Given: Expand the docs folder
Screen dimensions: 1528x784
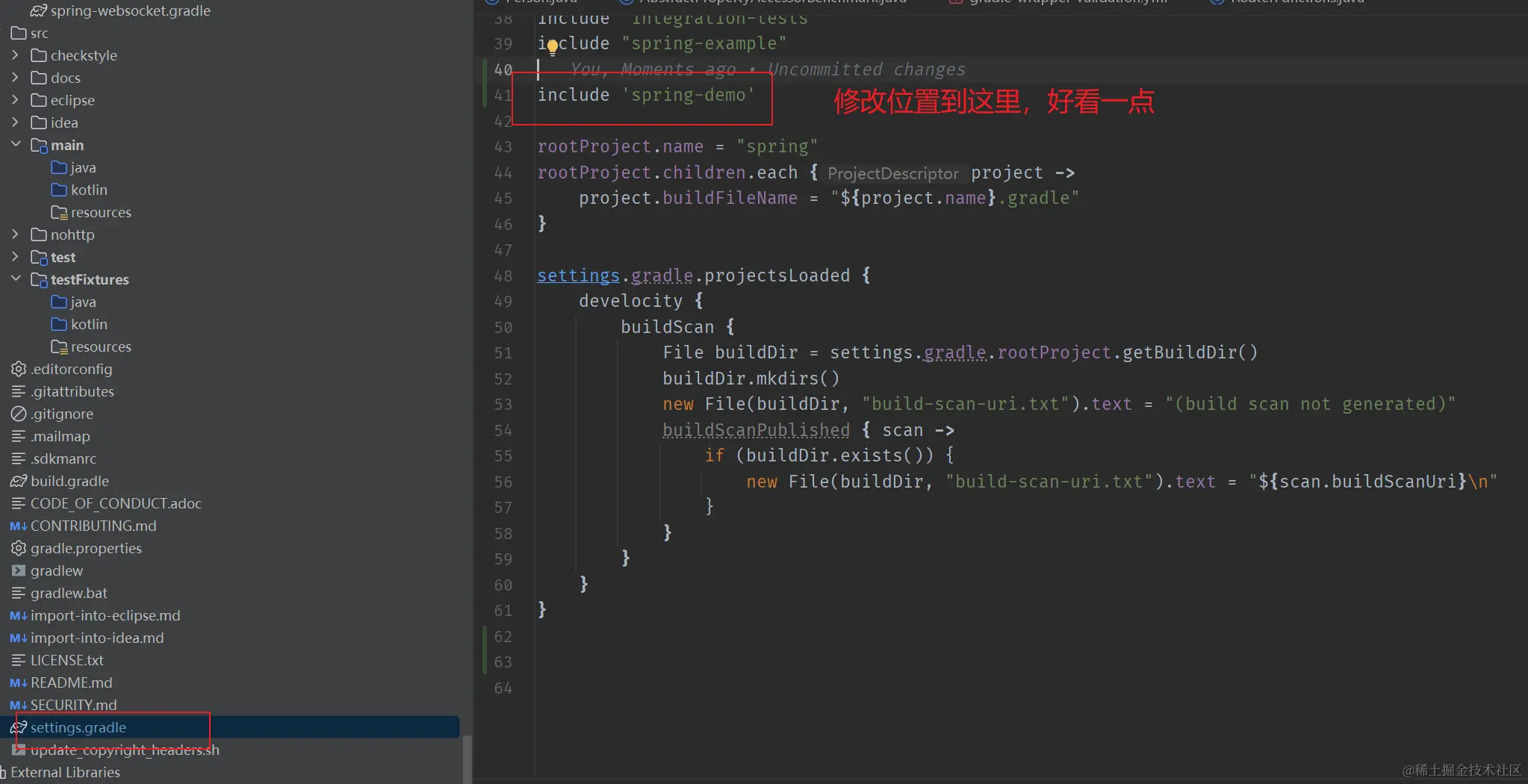Looking at the screenshot, I should pos(16,77).
